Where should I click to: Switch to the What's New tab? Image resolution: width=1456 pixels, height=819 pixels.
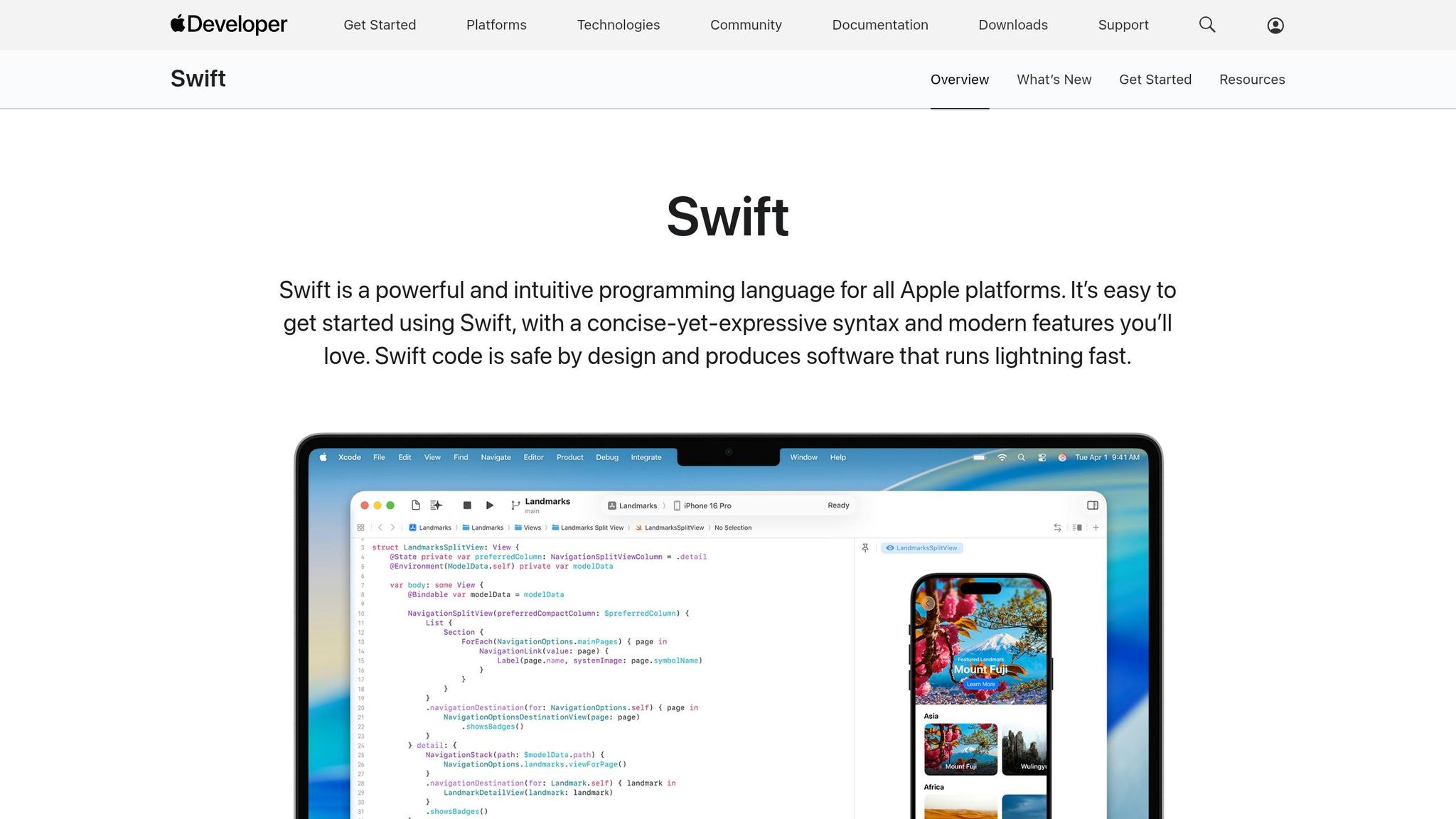(x=1054, y=79)
